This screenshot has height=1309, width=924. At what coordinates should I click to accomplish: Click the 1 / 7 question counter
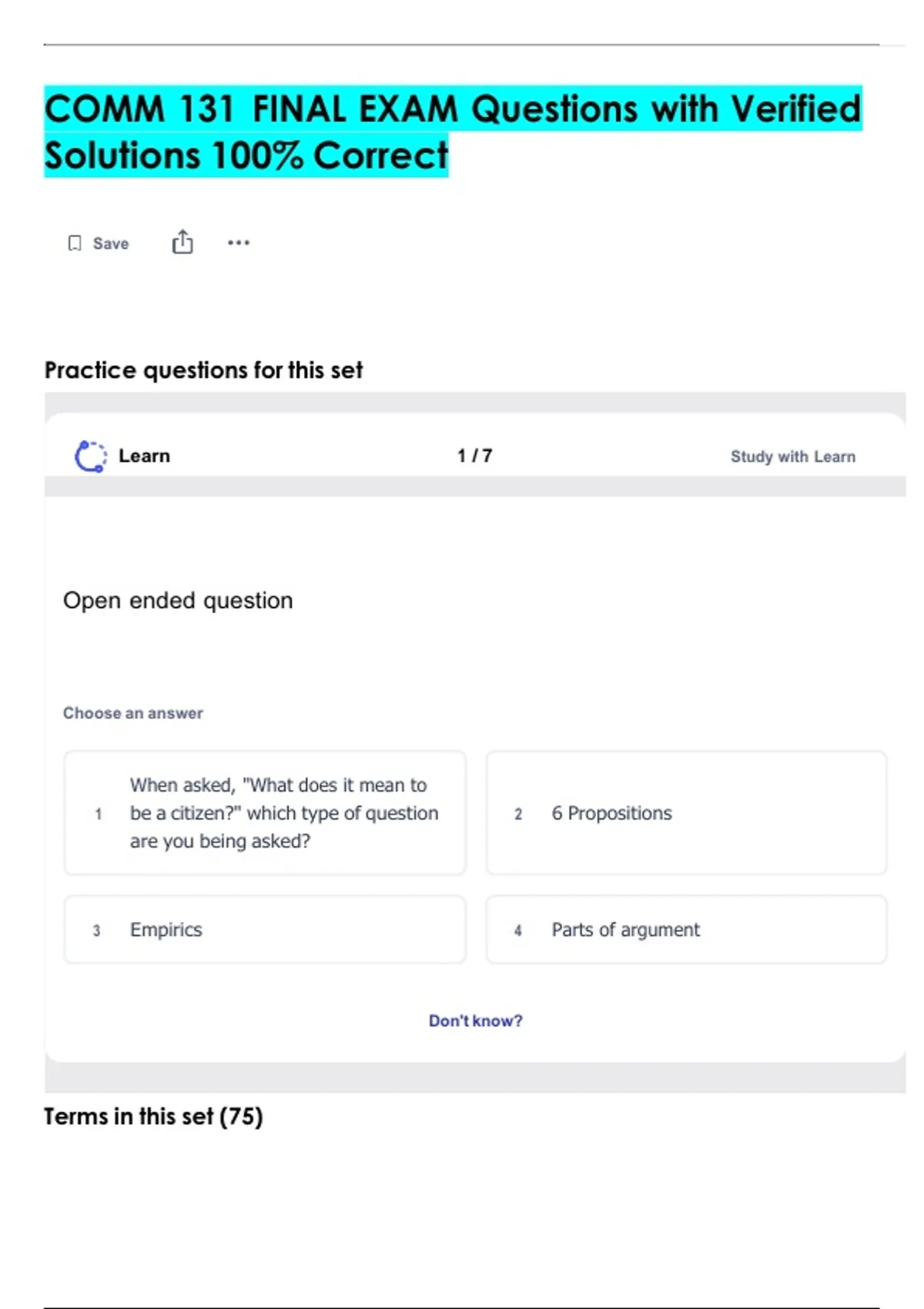point(474,456)
